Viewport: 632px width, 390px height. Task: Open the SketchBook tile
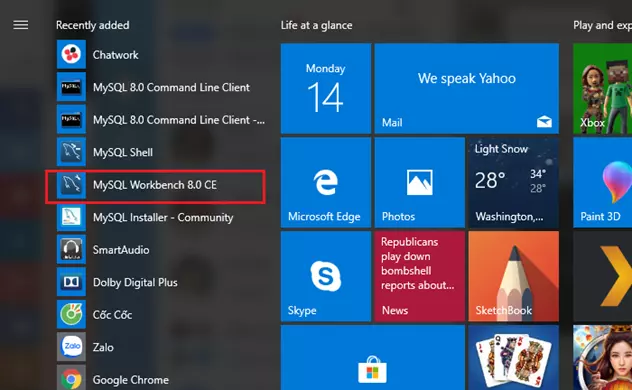click(514, 276)
